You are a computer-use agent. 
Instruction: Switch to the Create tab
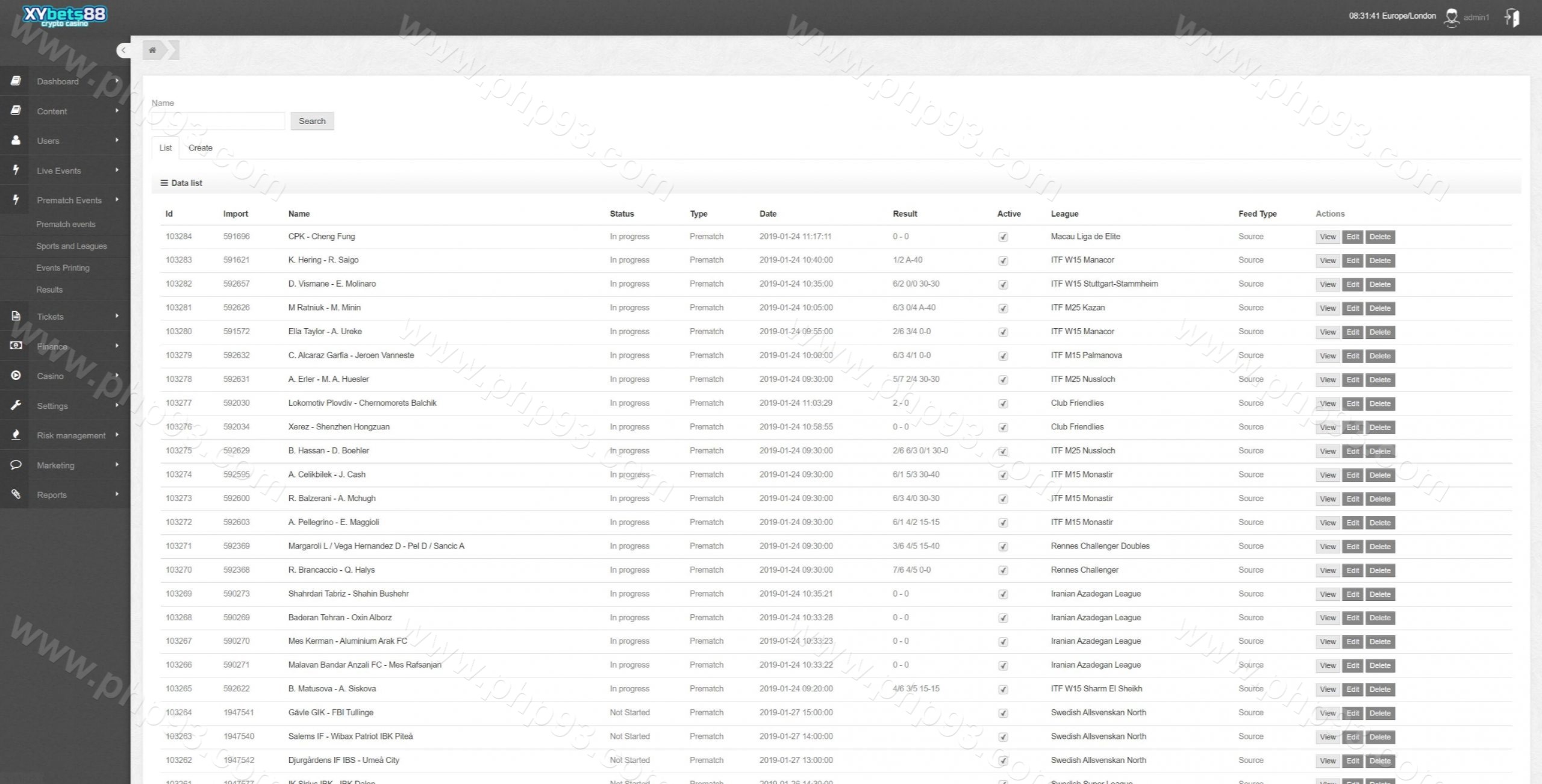(x=200, y=148)
